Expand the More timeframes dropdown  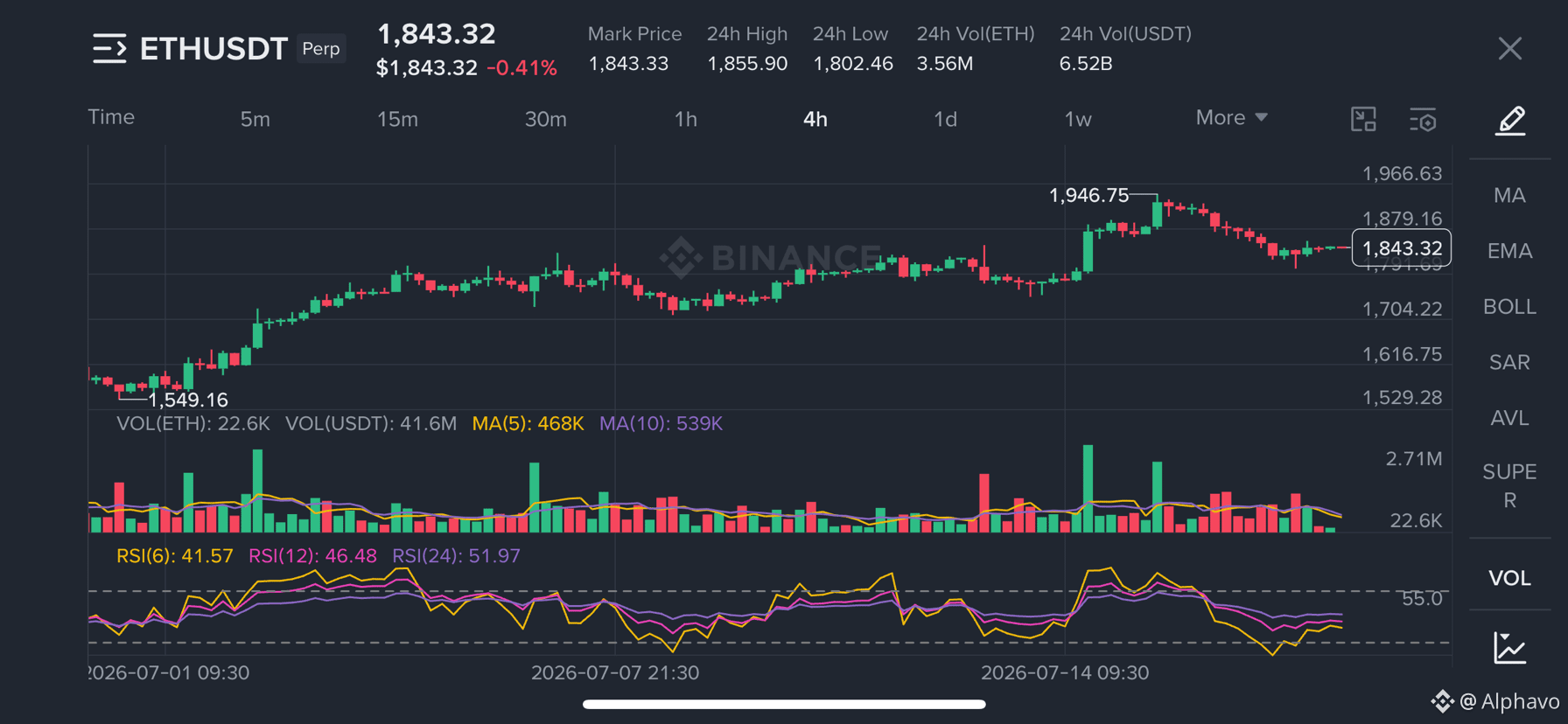[x=1231, y=118]
